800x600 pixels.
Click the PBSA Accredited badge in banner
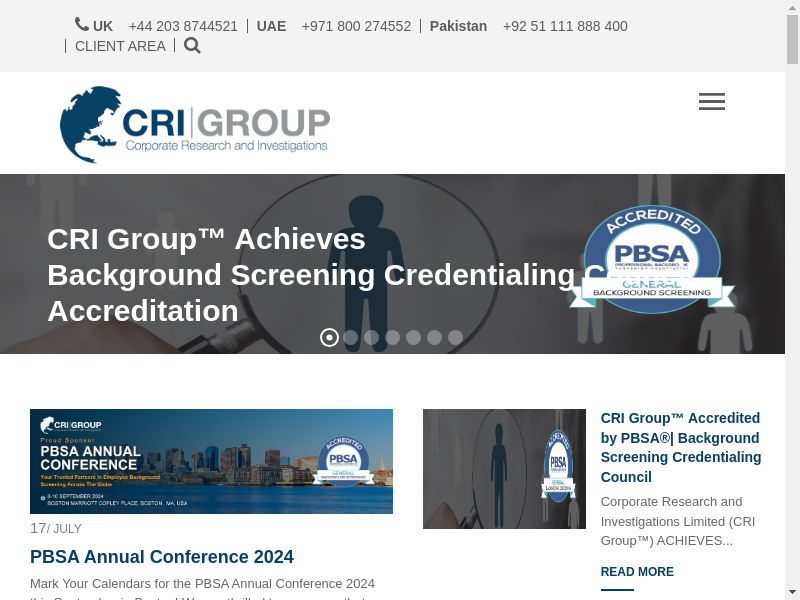(x=652, y=261)
